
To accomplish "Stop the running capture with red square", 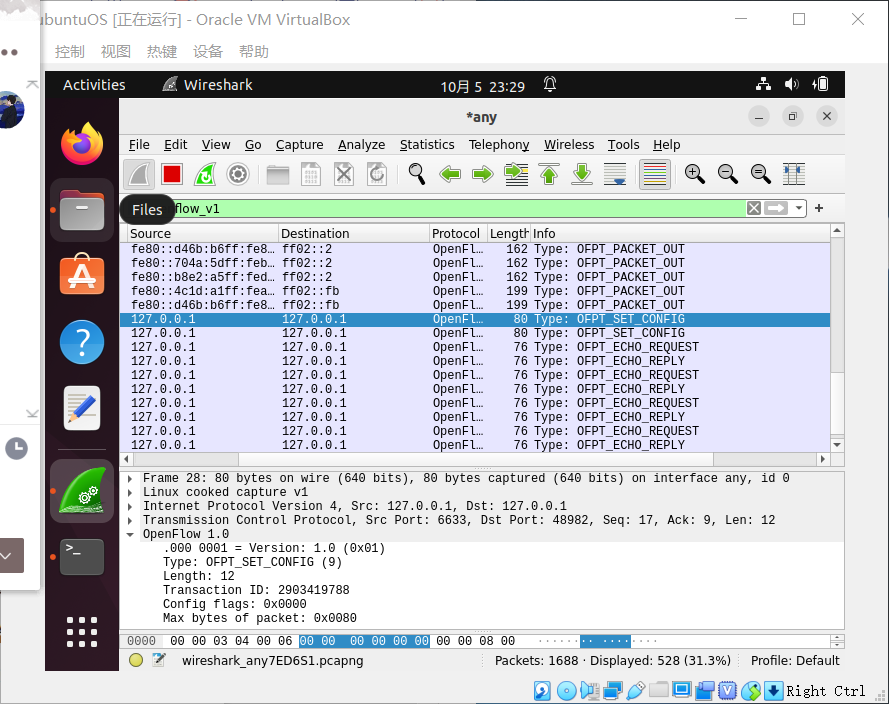I will pyautogui.click(x=172, y=174).
